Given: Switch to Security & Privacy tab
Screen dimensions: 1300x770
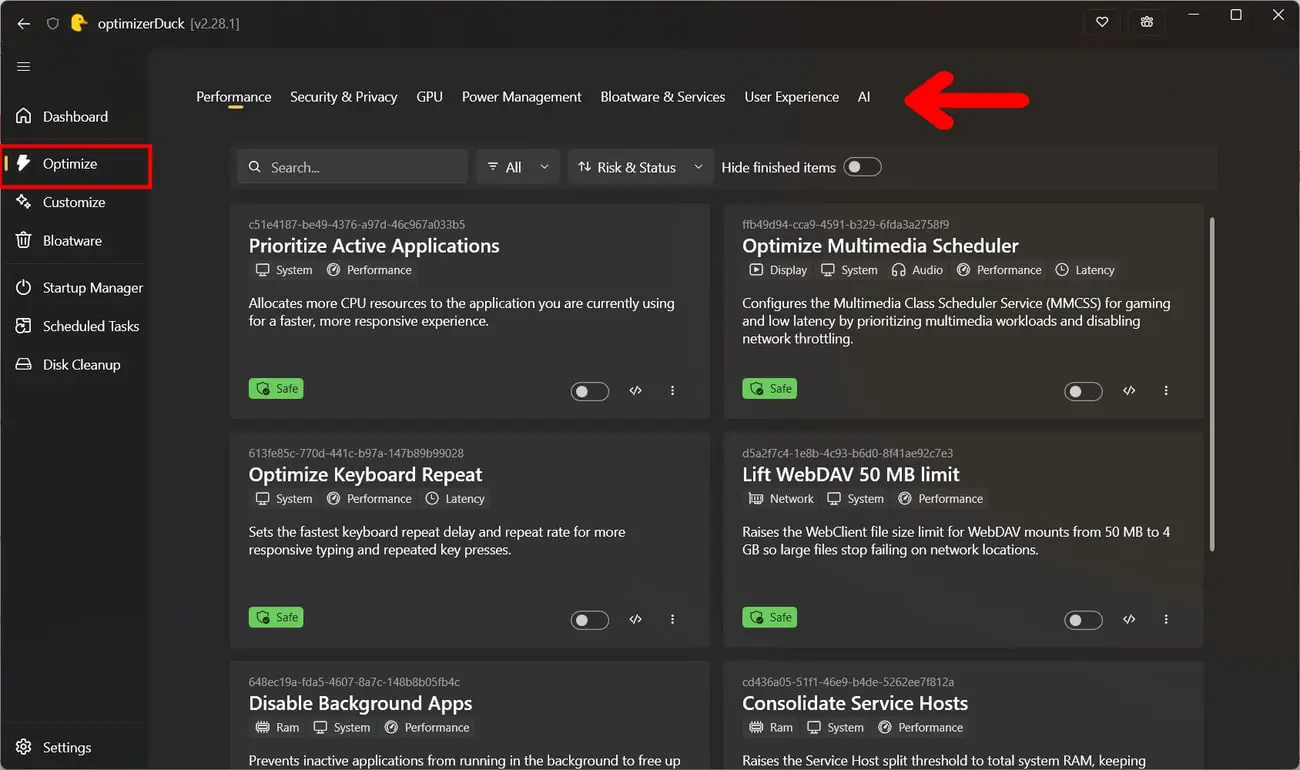Looking at the screenshot, I should (x=343, y=97).
